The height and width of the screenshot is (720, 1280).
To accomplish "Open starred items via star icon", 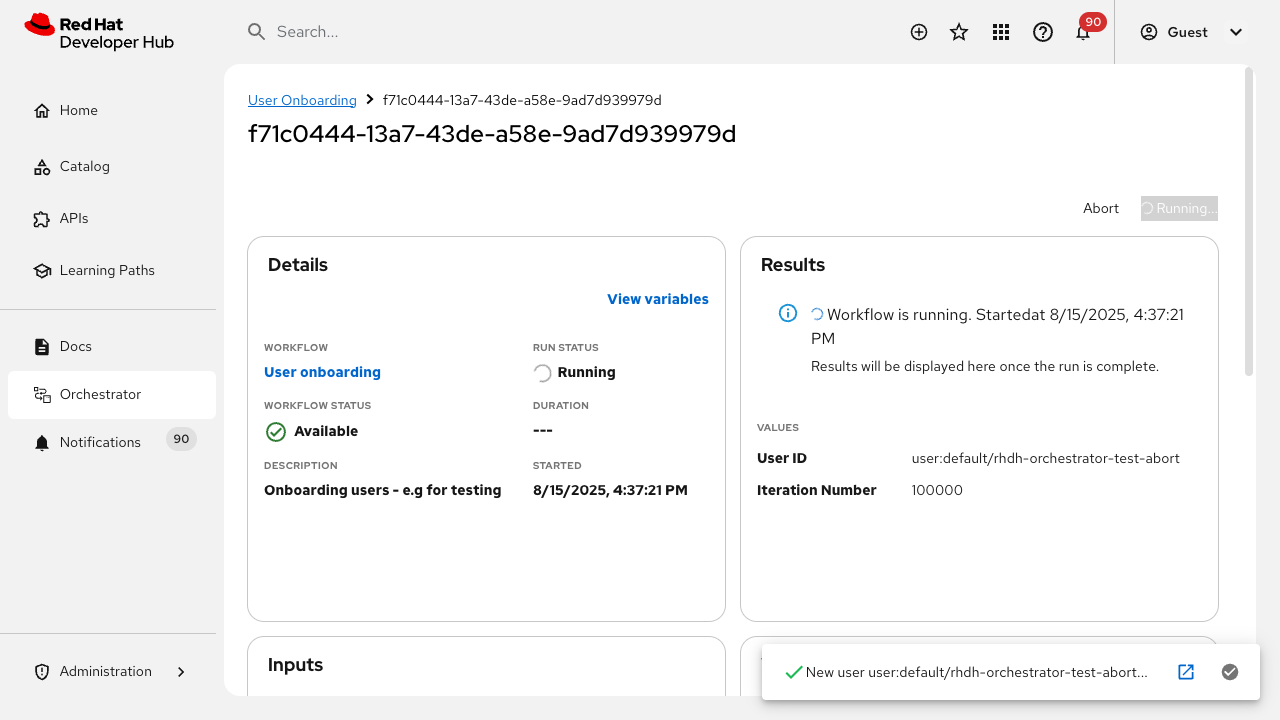I will pos(959,32).
